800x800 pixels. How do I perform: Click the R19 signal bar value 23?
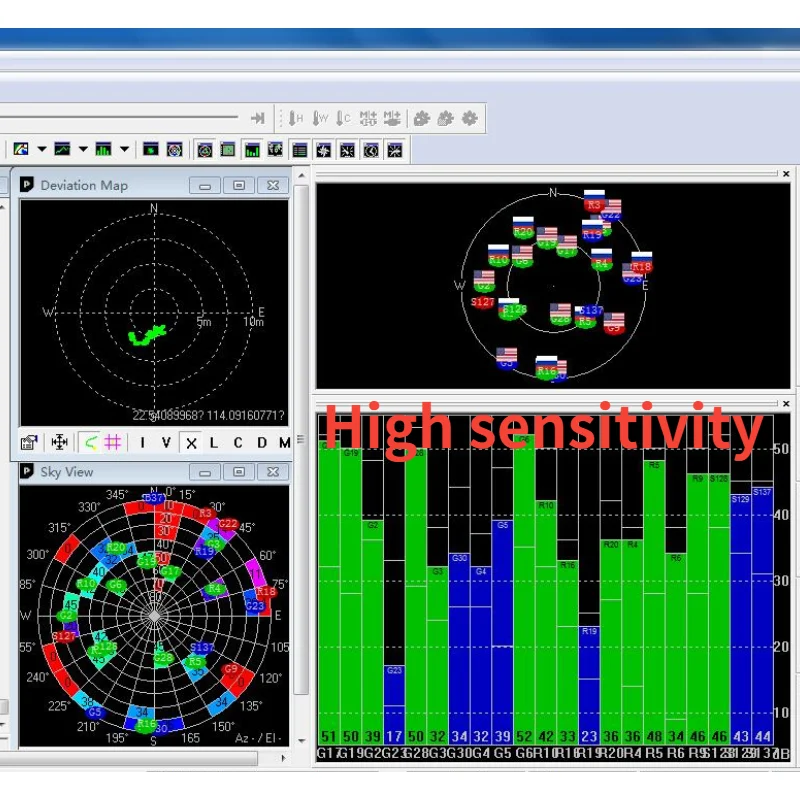(589, 736)
